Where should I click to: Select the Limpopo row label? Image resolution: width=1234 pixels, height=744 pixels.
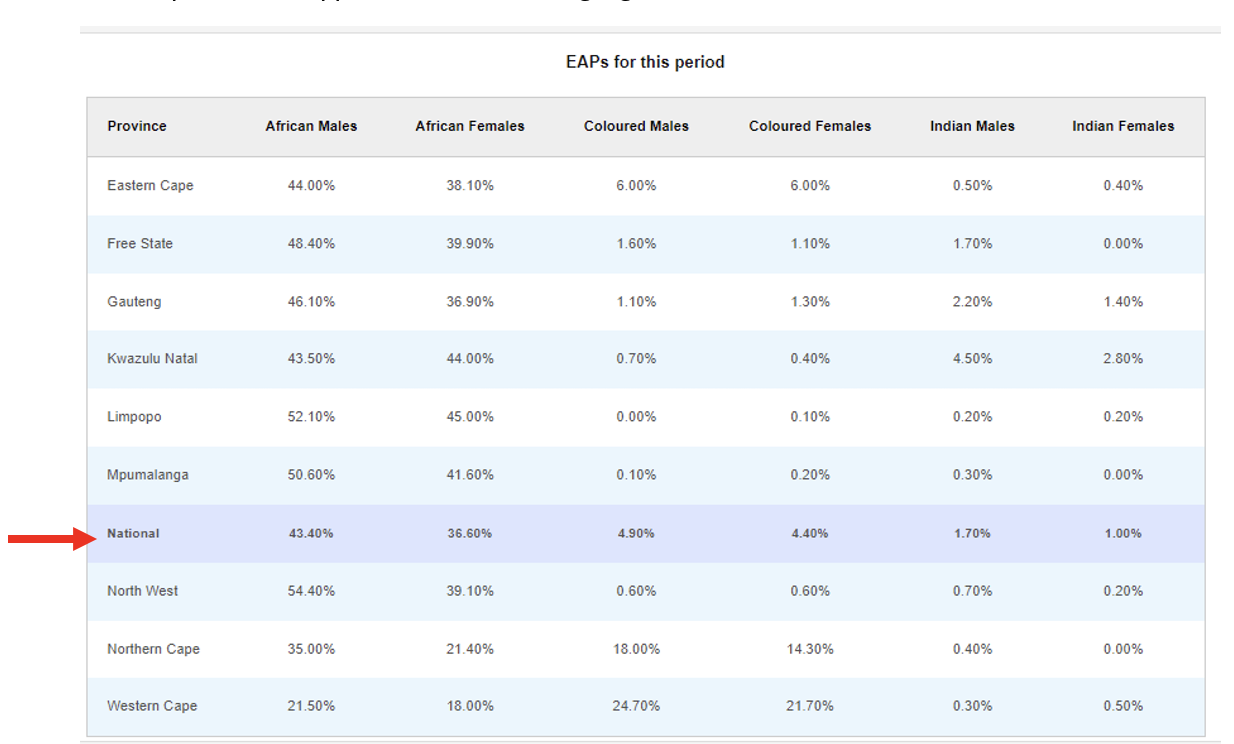point(134,416)
